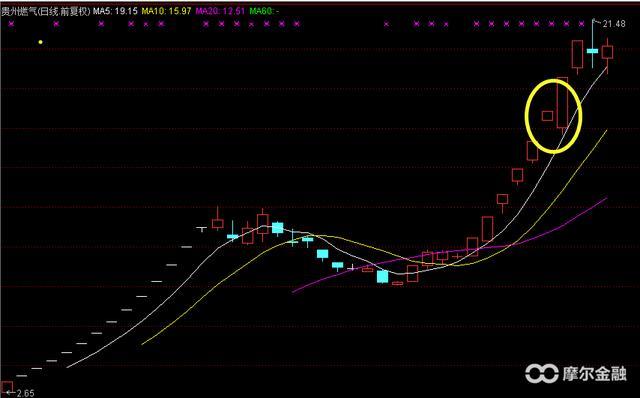Viewport: 640px width, 398px height.
Task: Click the large cyan candle at the pullback low
Action: (382, 276)
